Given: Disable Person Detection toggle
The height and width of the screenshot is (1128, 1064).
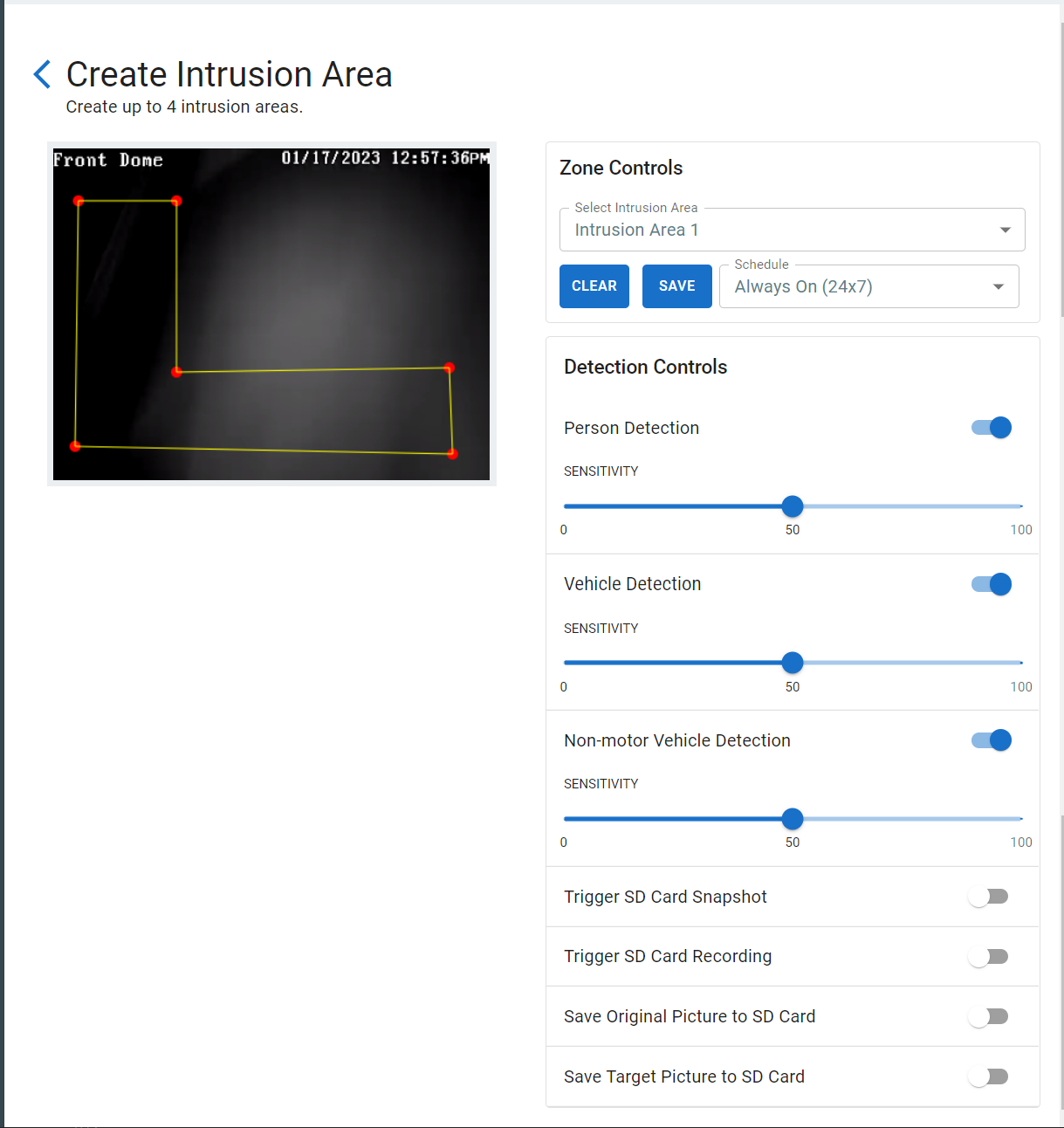Looking at the screenshot, I should pyautogui.click(x=992, y=427).
